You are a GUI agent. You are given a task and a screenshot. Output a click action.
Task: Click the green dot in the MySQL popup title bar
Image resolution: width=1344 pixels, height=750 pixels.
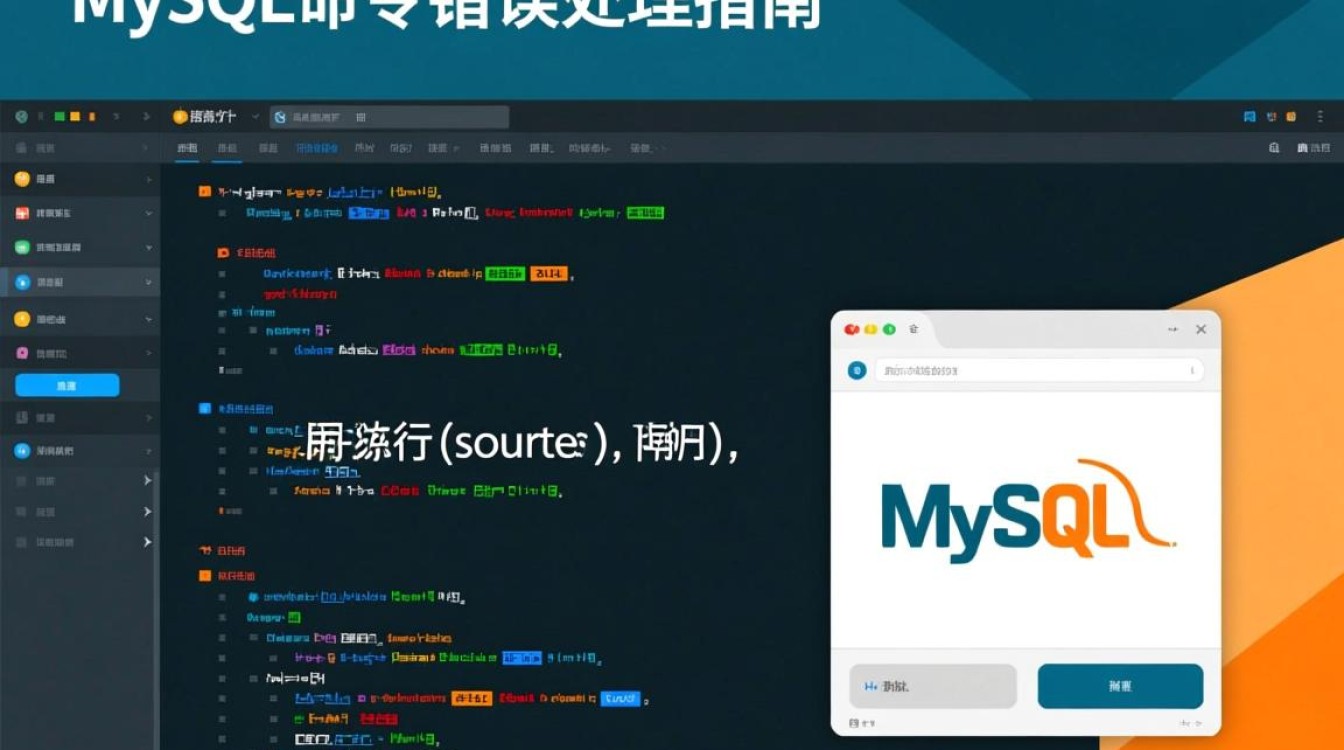pyautogui.click(x=888, y=329)
